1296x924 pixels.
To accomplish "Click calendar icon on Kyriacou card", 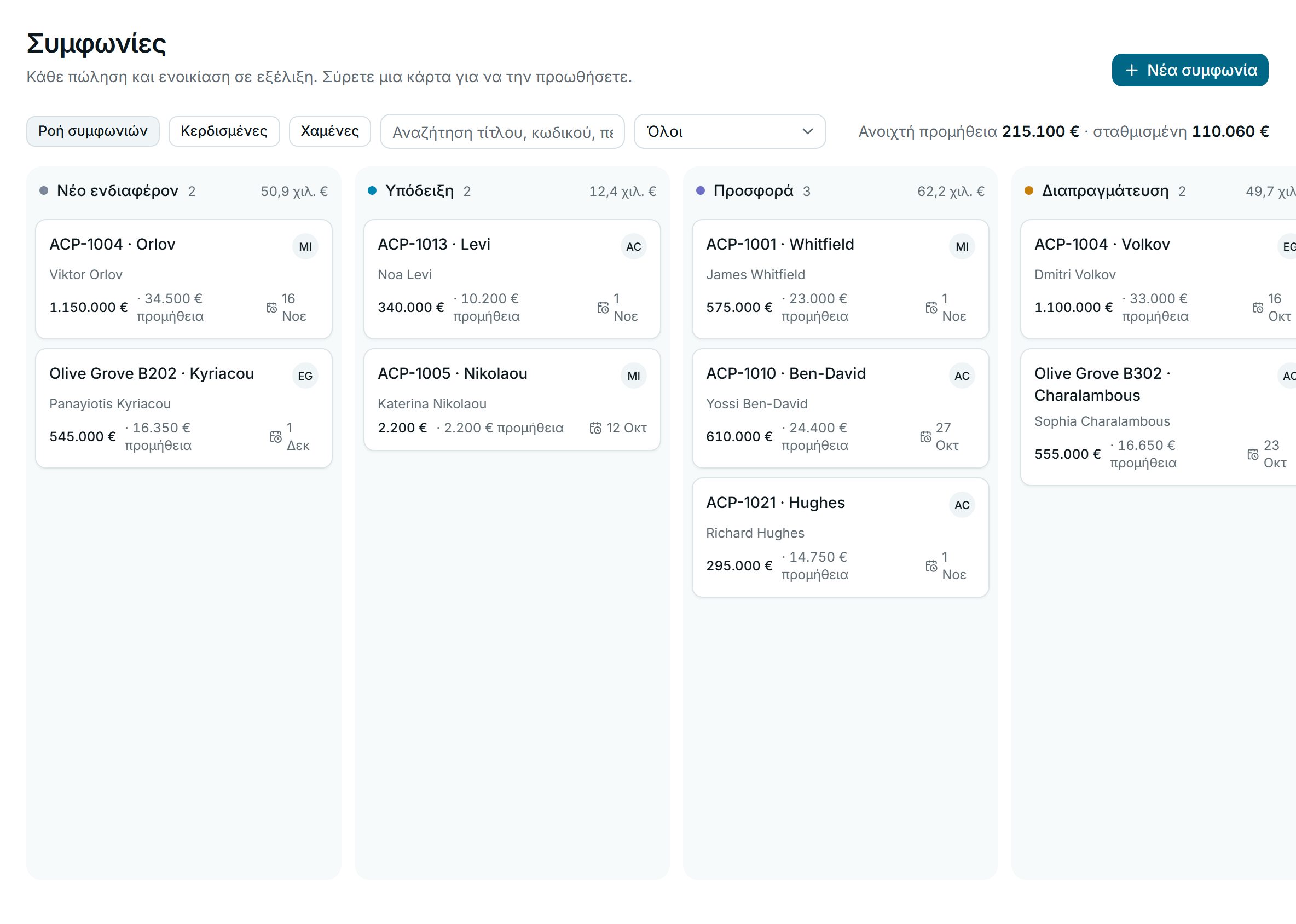I will 276,437.
